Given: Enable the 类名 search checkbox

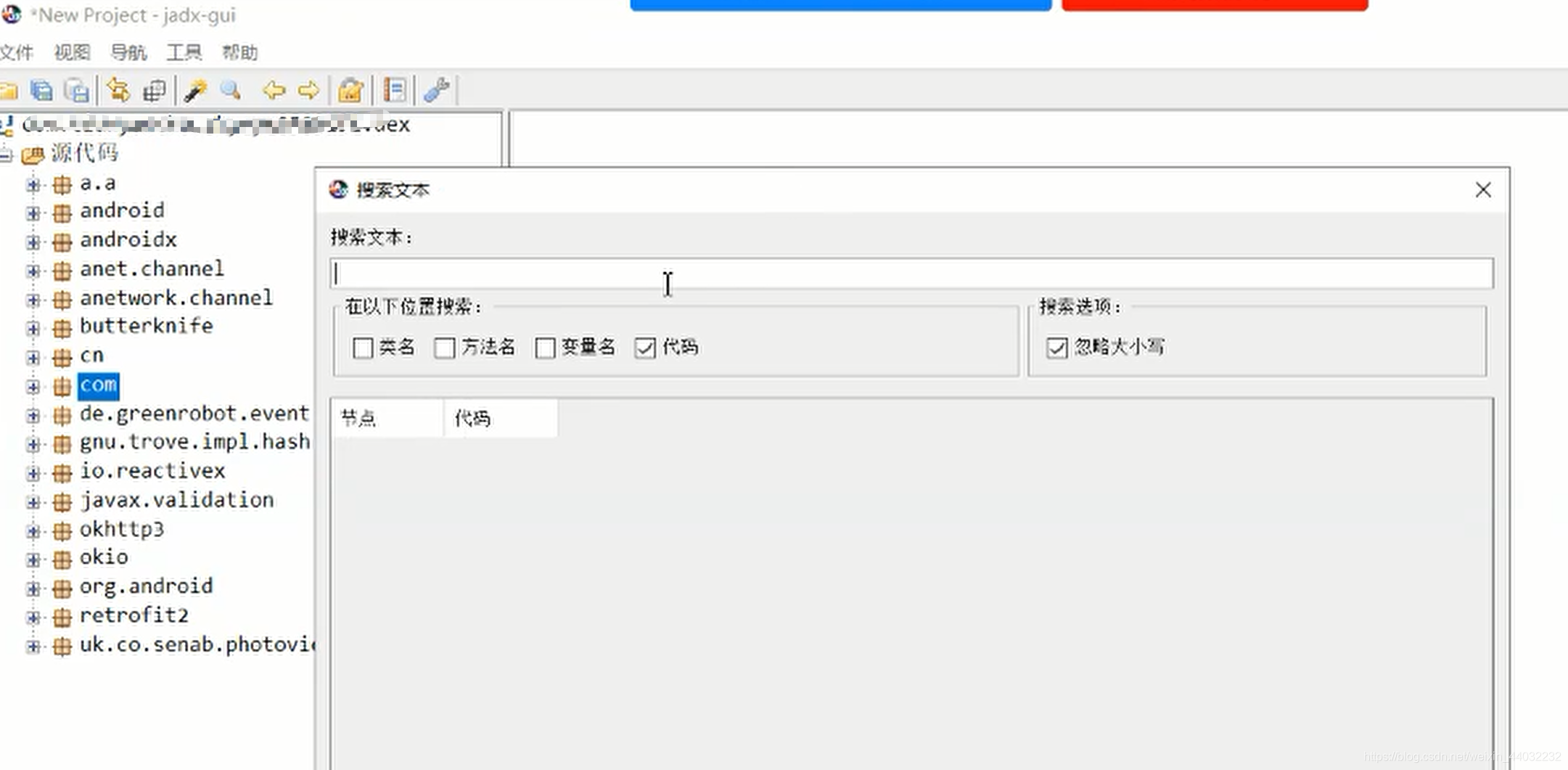Looking at the screenshot, I should (x=363, y=348).
